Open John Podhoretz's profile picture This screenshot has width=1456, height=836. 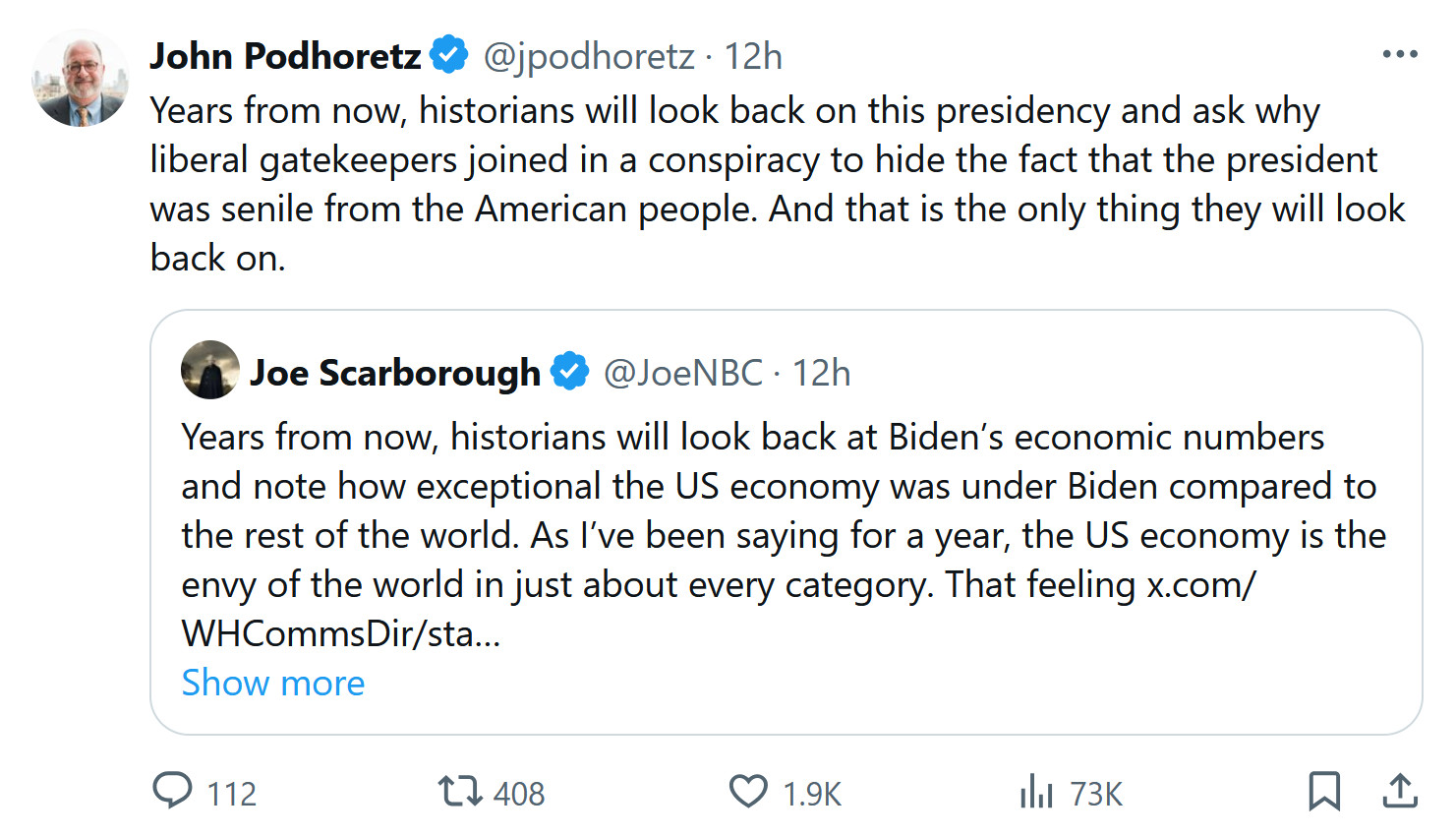pyautogui.click(x=81, y=79)
